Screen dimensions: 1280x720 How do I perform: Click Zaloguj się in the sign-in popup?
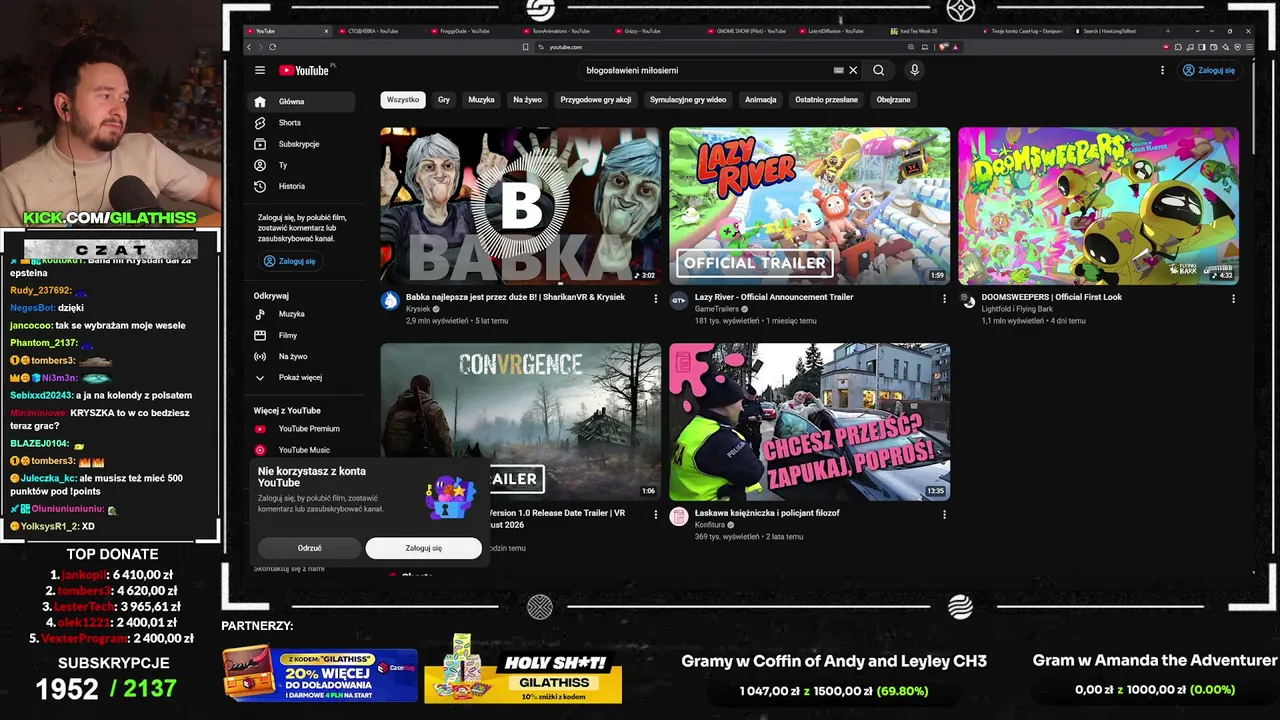(x=423, y=548)
